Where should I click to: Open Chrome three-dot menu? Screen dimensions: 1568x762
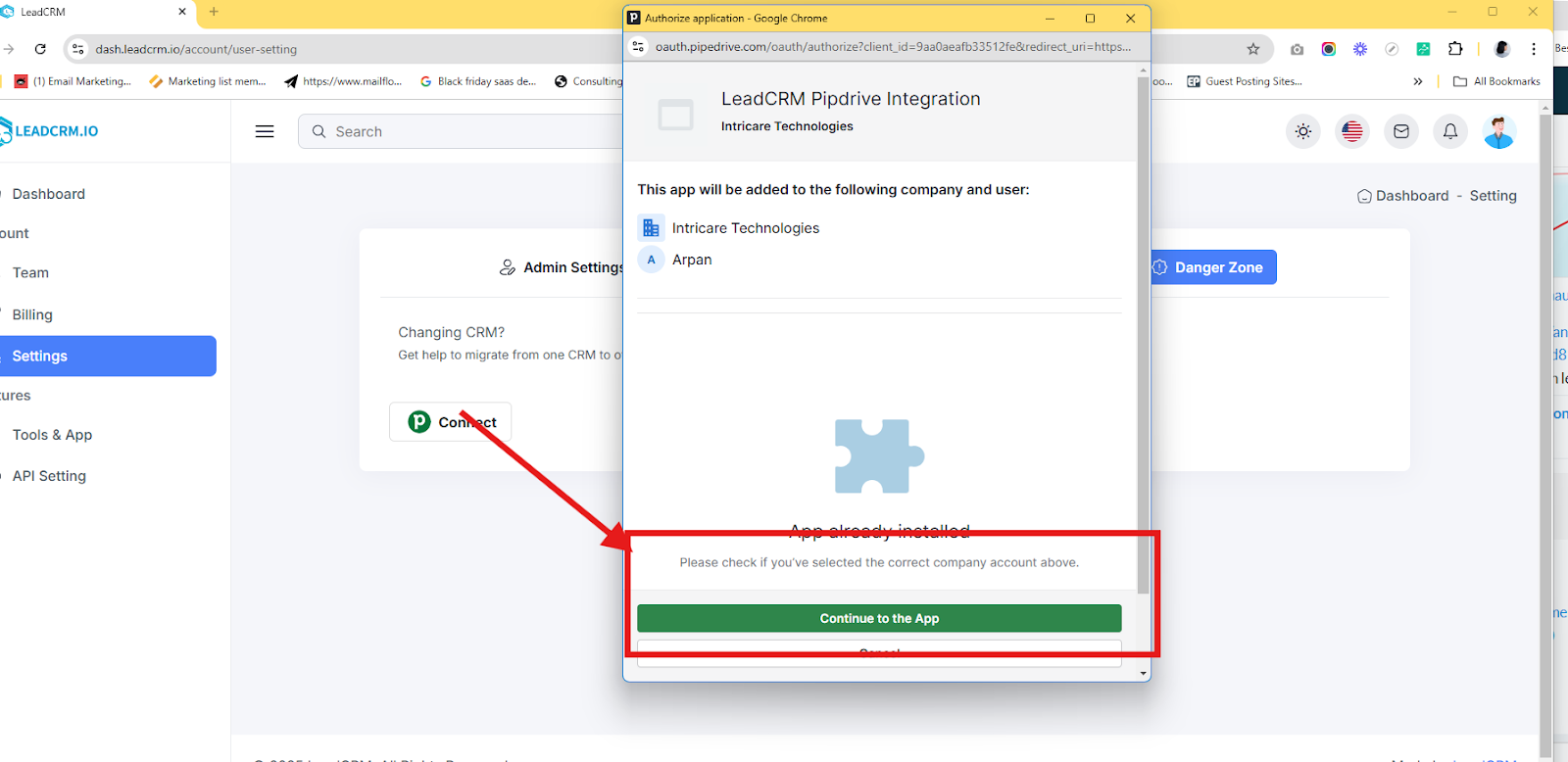click(1534, 49)
